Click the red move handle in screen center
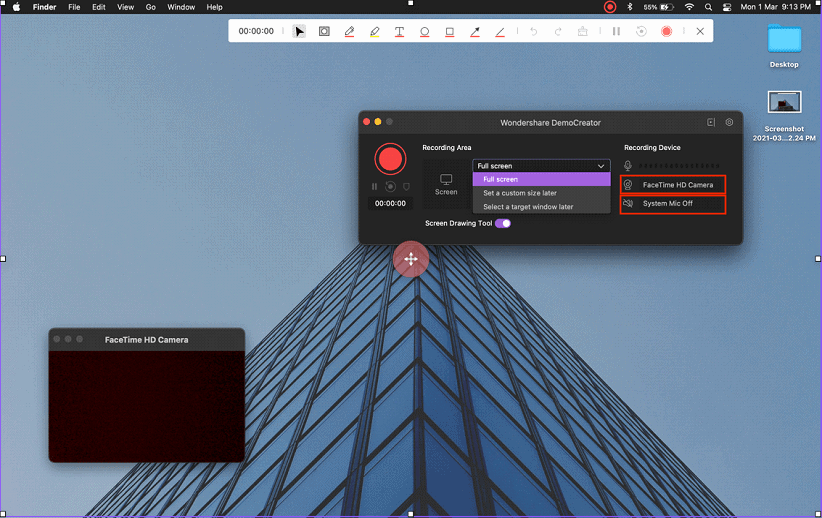Screen dimensions: 822x518 tap(411, 258)
